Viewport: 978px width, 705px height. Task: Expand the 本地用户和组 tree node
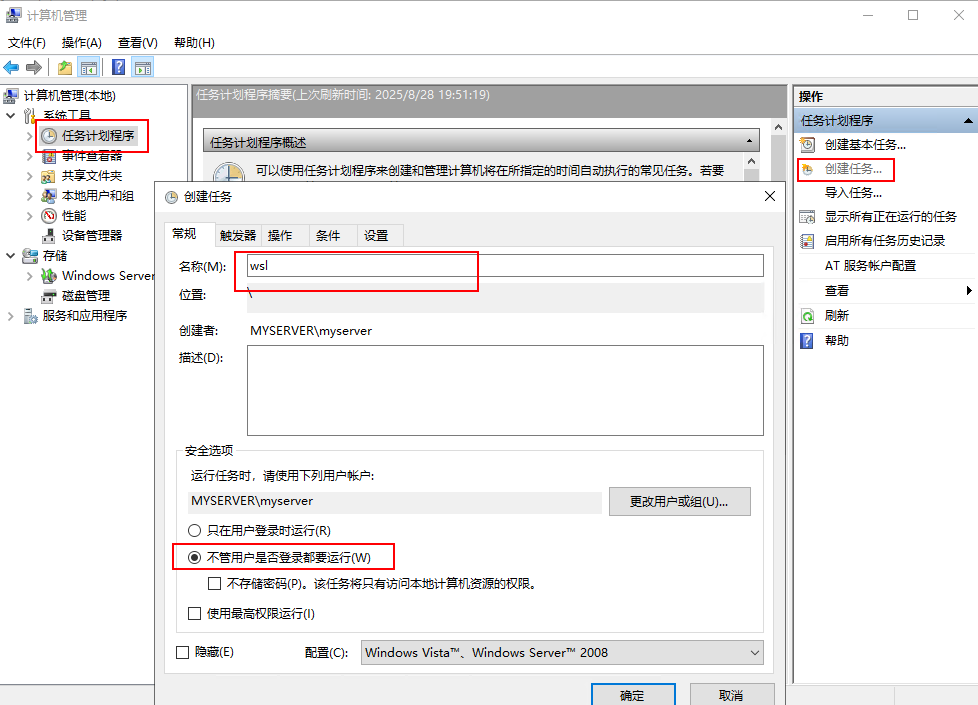click(29, 196)
